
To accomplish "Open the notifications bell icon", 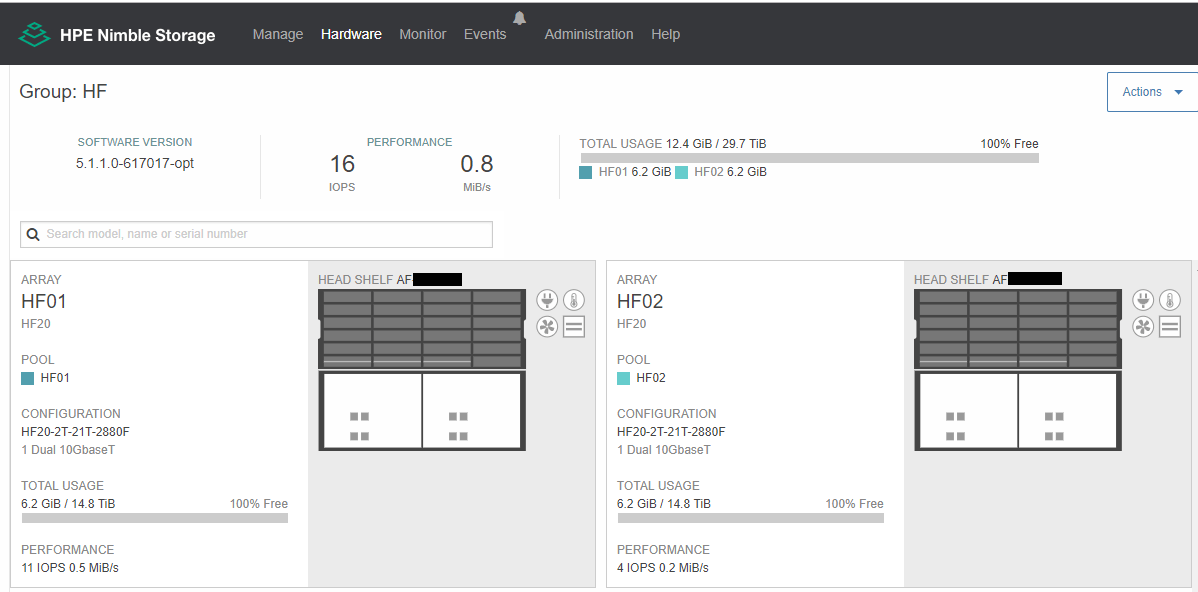I will [520, 18].
